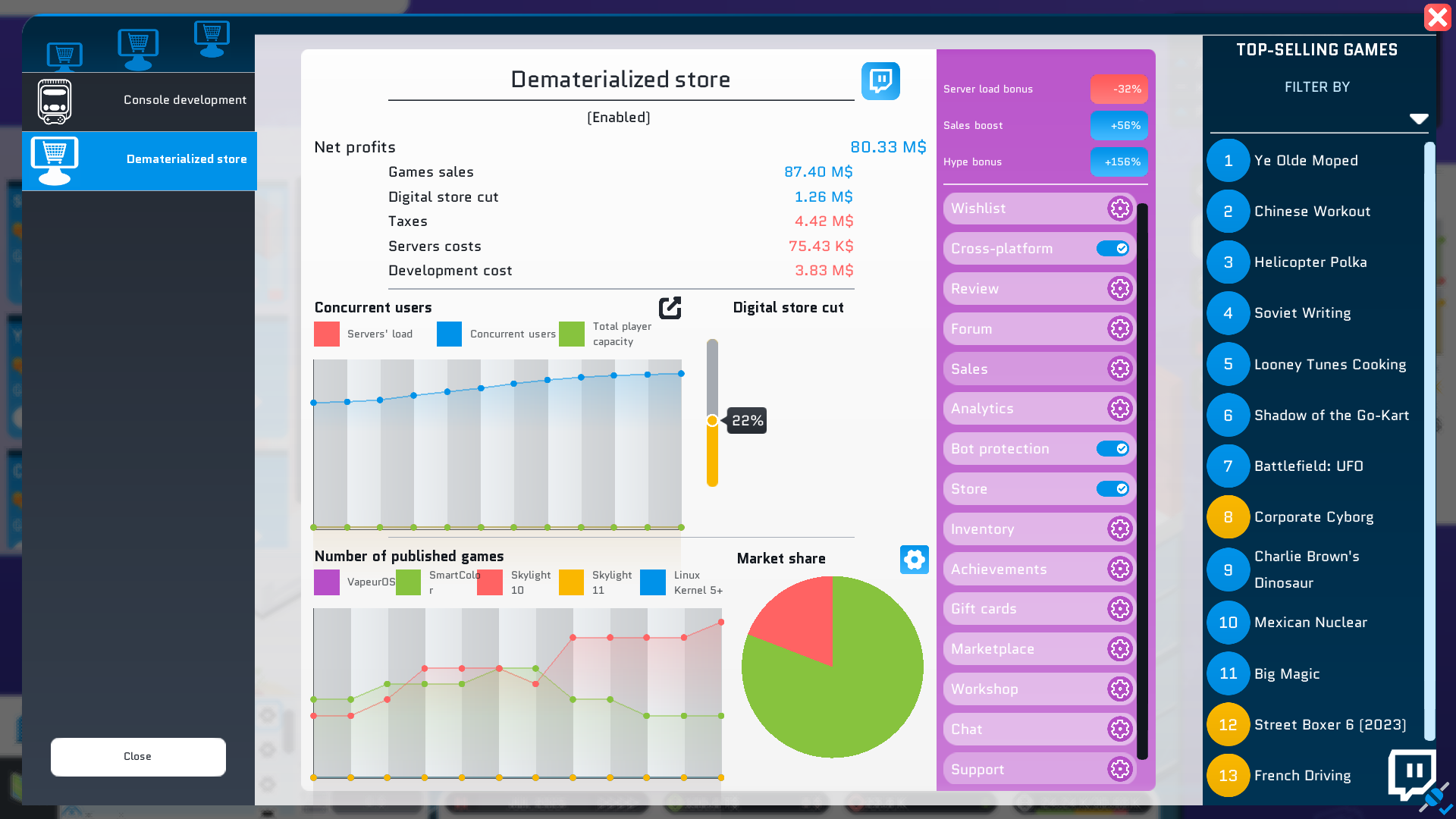Switch off the Store toggle
The height and width of the screenshot is (819, 1456).
tap(1112, 489)
